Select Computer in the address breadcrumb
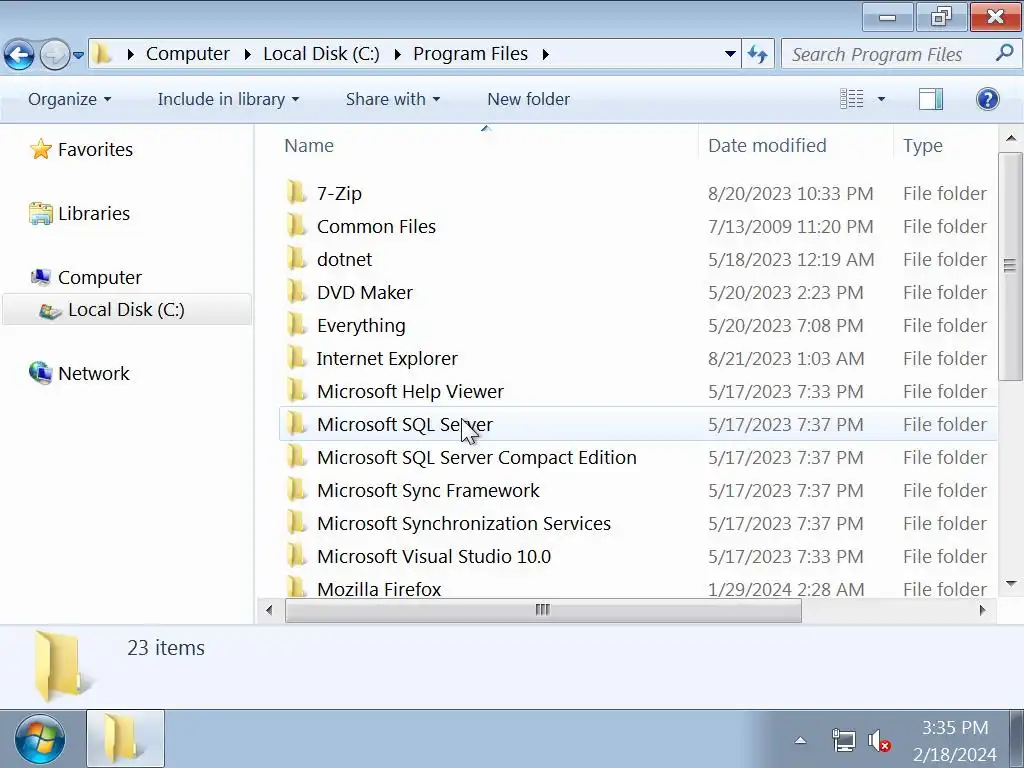Viewport: 1024px width, 768px height. coord(187,54)
